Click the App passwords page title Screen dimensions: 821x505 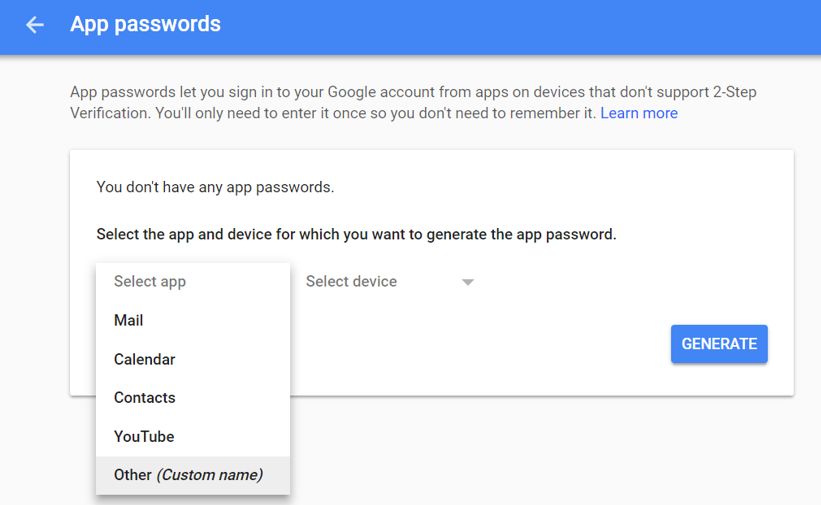[x=145, y=24]
